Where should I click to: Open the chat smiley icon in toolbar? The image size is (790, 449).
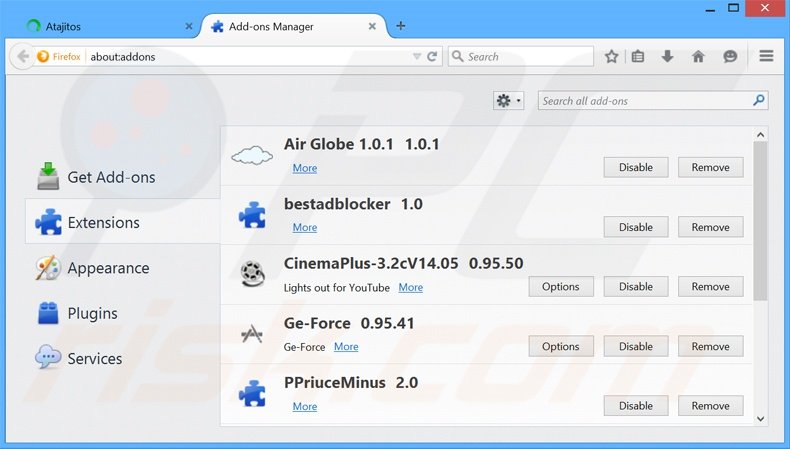tap(730, 56)
